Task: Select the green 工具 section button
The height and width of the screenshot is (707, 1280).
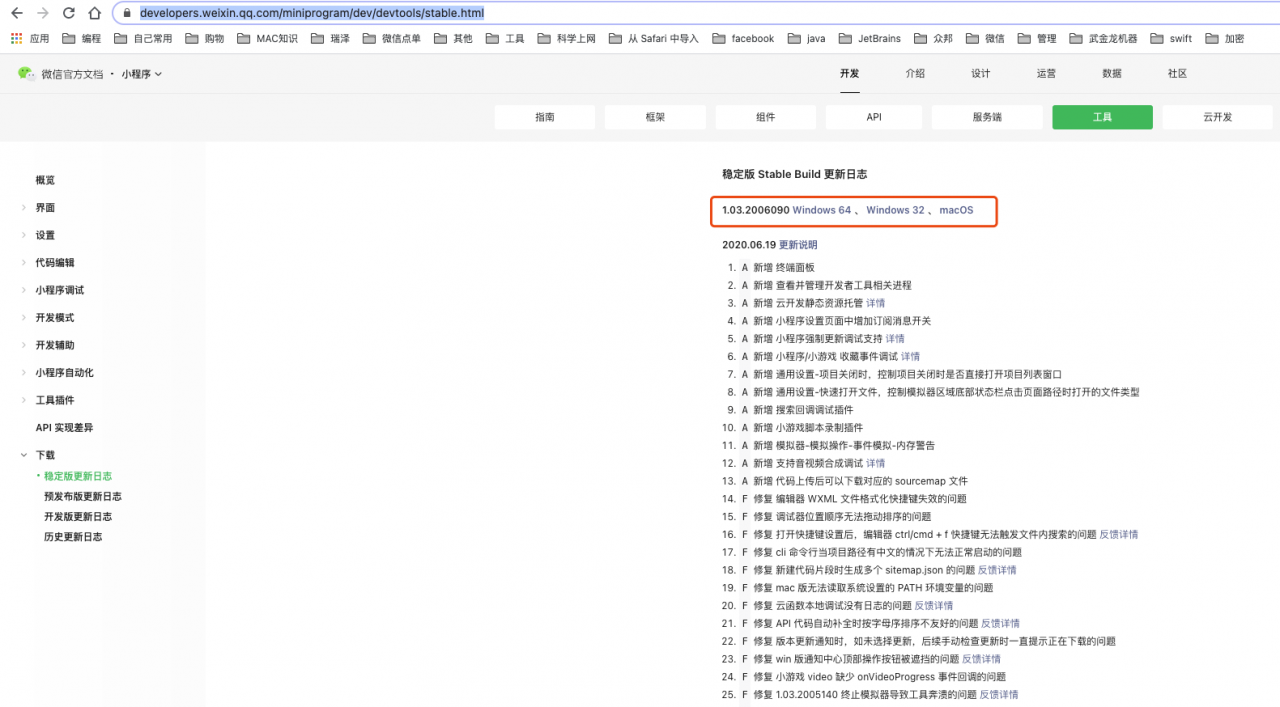Action: click(1102, 117)
